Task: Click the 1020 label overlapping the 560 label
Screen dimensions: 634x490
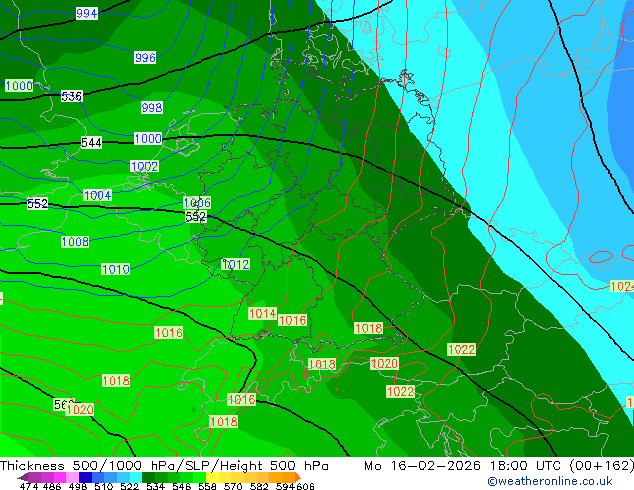Action: click(80, 410)
